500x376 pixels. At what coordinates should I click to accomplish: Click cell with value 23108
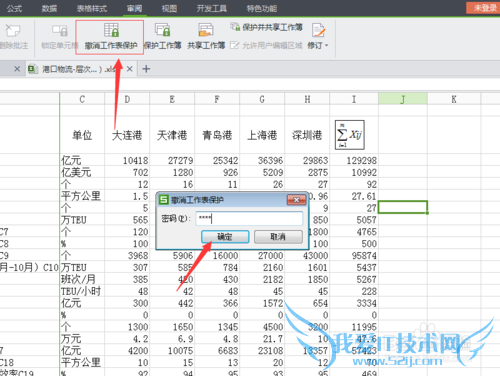(262, 351)
